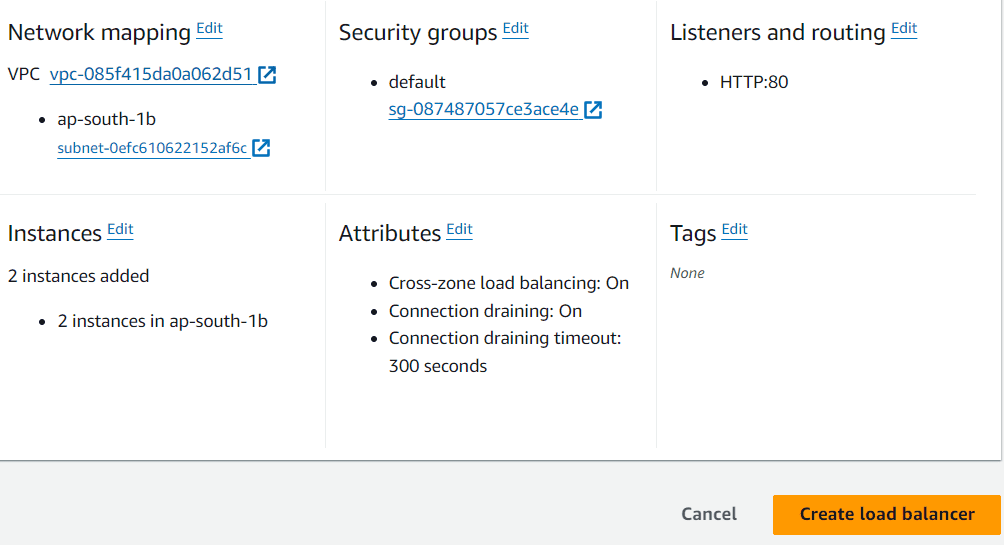The height and width of the screenshot is (545, 1004).
Task: Edit the Tags section
Action: [734, 230]
